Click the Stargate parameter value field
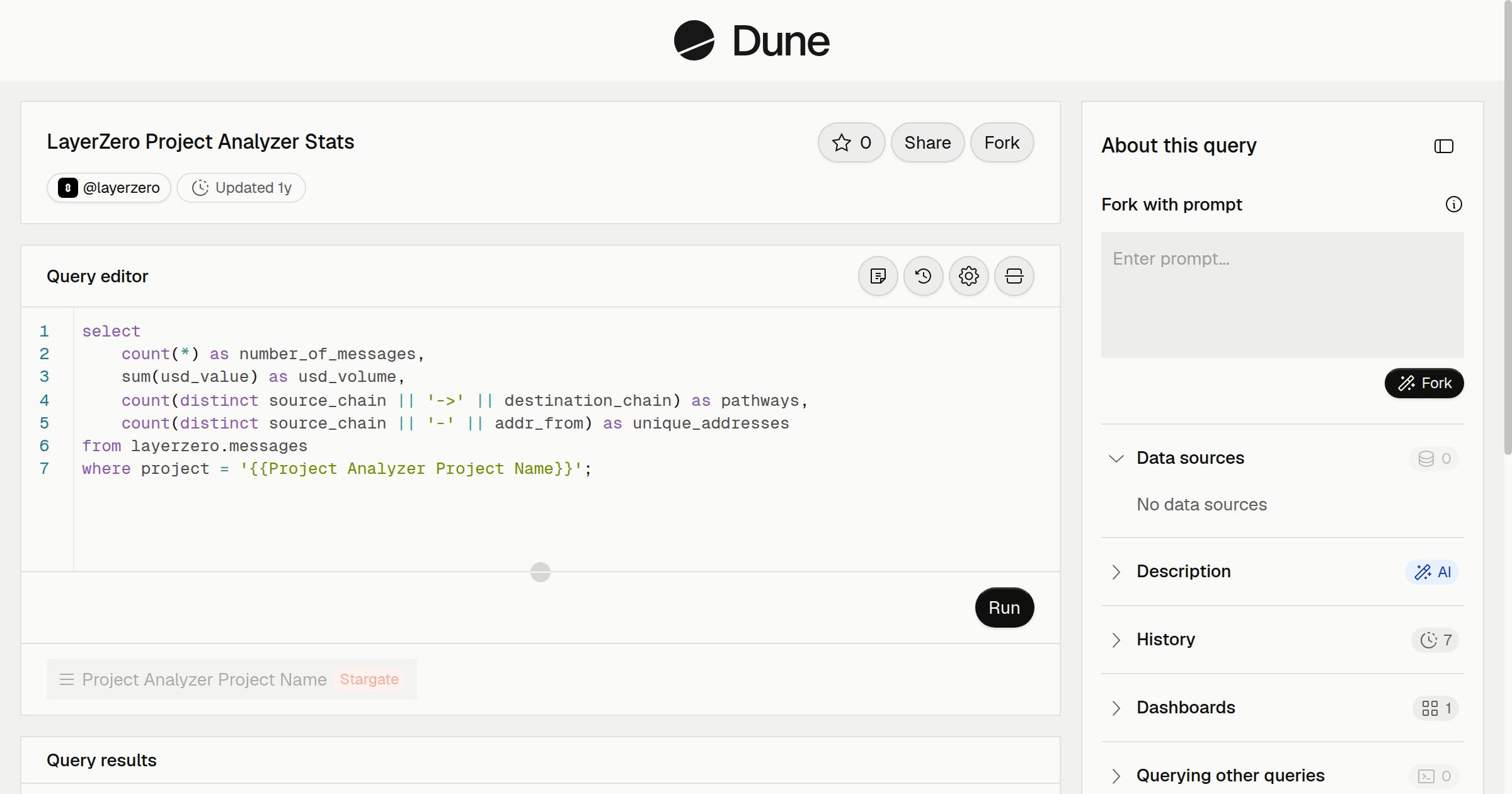This screenshot has width=1512, height=794. pyautogui.click(x=369, y=679)
